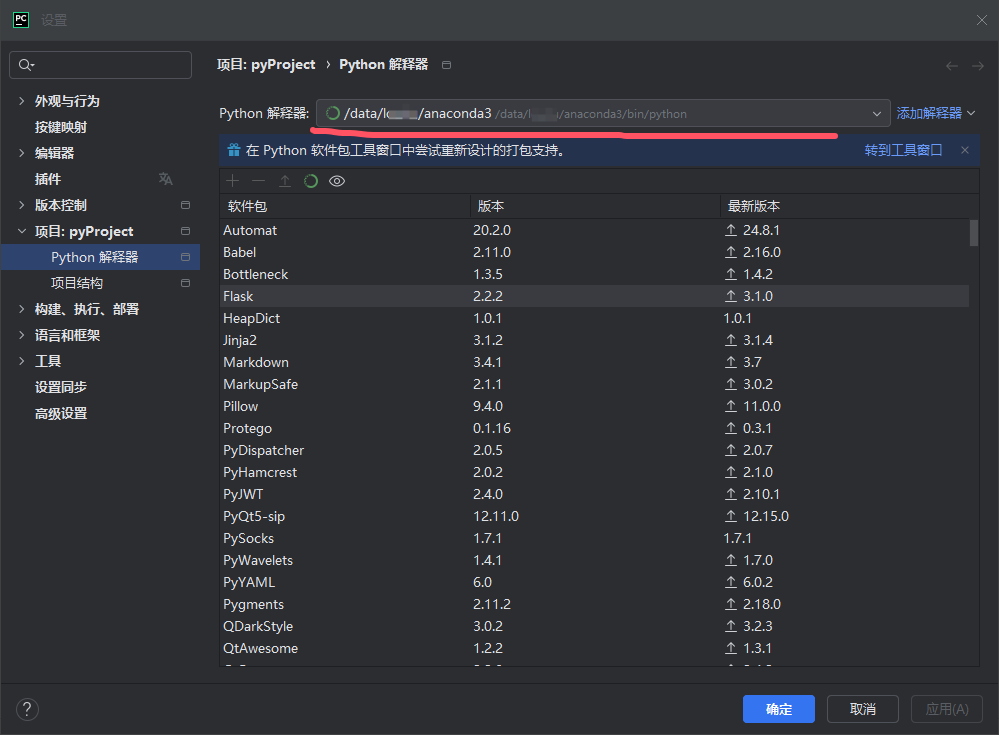Expand the 版本控制 section
The height and width of the screenshot is (735, 999).
(22, 205)
